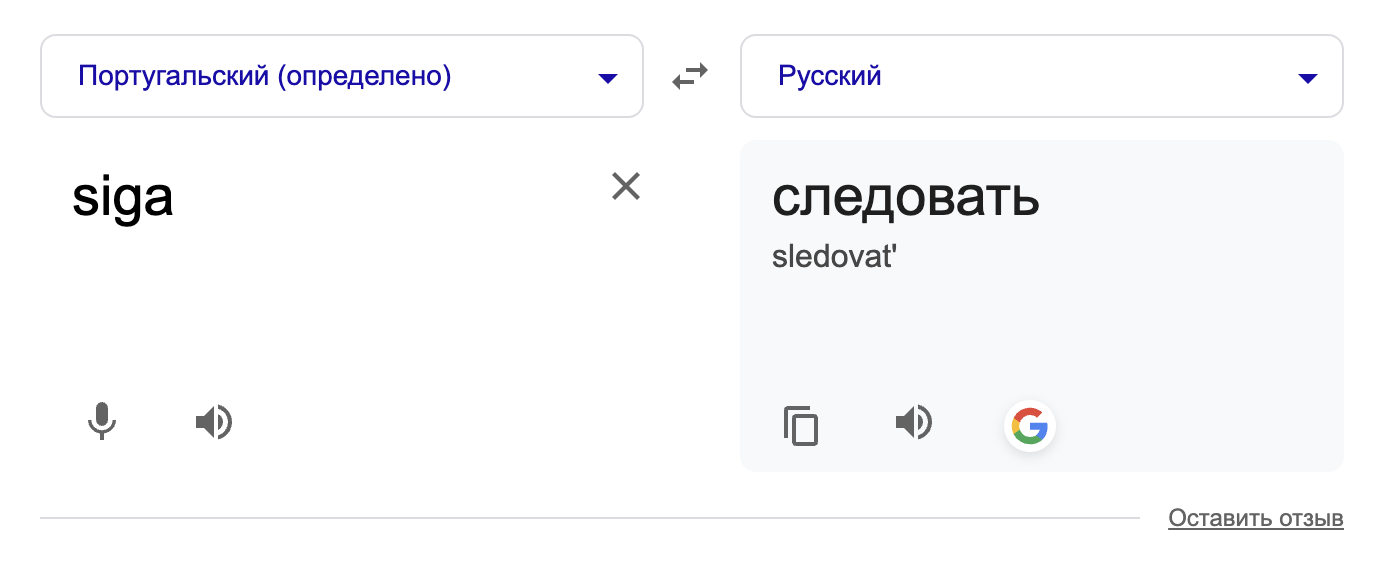1382x576 pixels.
Task: Click the empty space between microphone and source speaker
Action: tap(157, 422)
